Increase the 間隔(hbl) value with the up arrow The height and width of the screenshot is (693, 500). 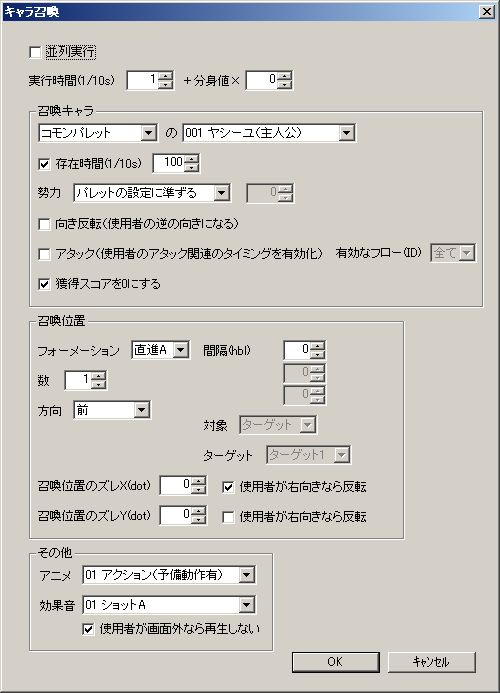click(317, 346)
